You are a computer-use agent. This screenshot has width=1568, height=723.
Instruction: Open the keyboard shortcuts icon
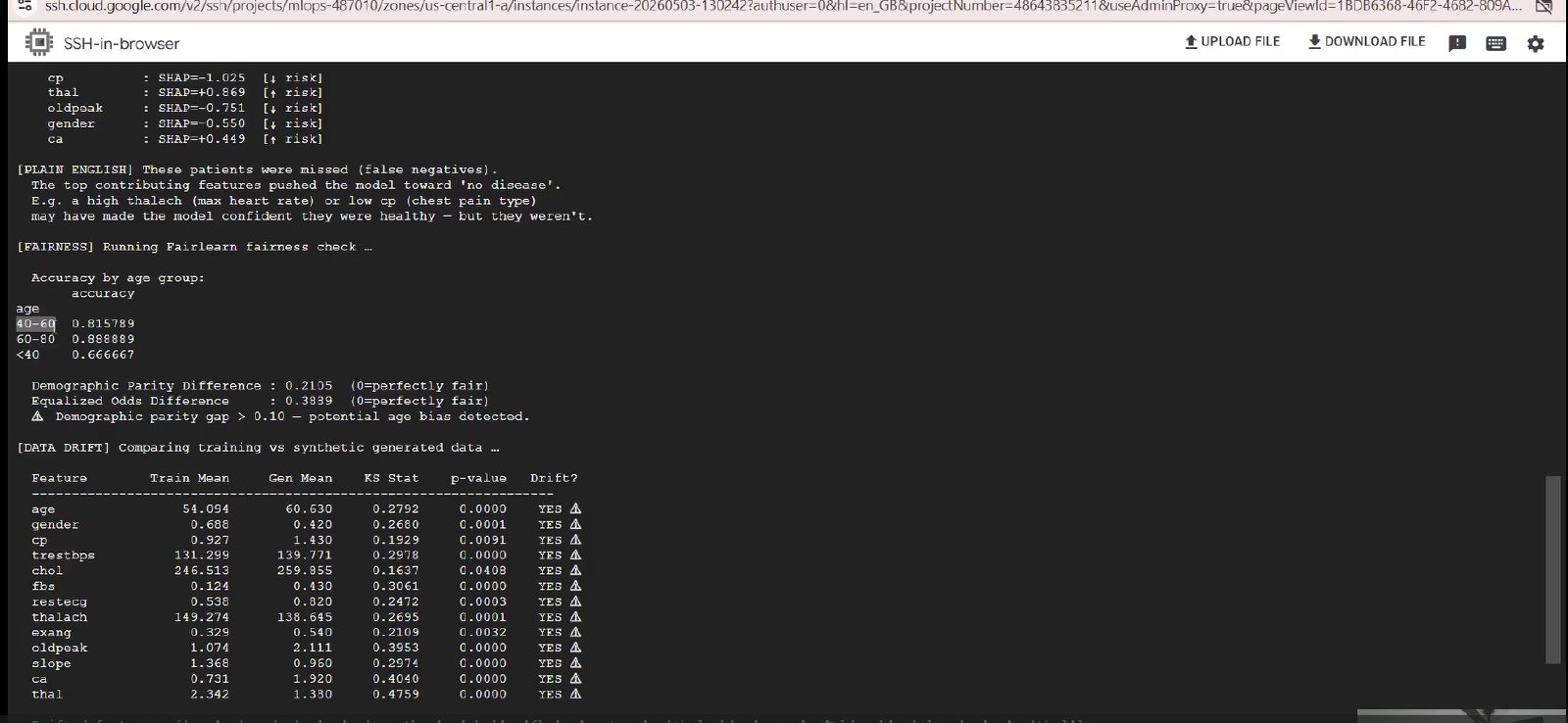pyautogui.click(x=1495, y=43)
